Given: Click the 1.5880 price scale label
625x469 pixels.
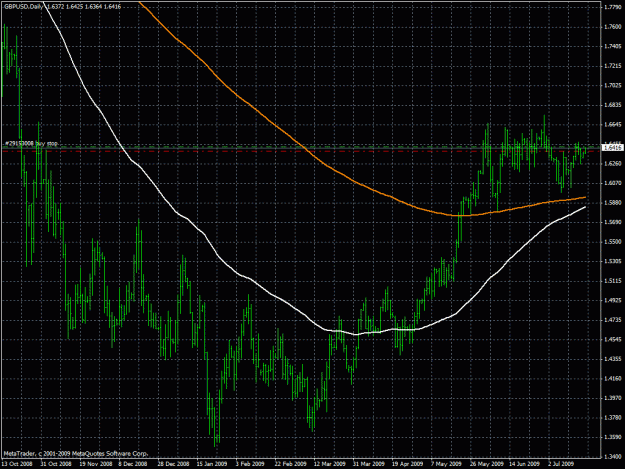Looking at the screenshot, I should click(x=613, y=202).
